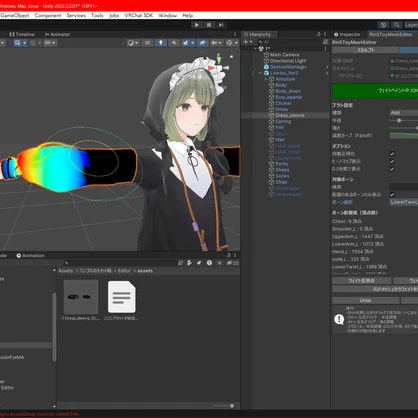Click the top toolbar search icon
The width and height of the screenshot is (418, 418).
396,25
